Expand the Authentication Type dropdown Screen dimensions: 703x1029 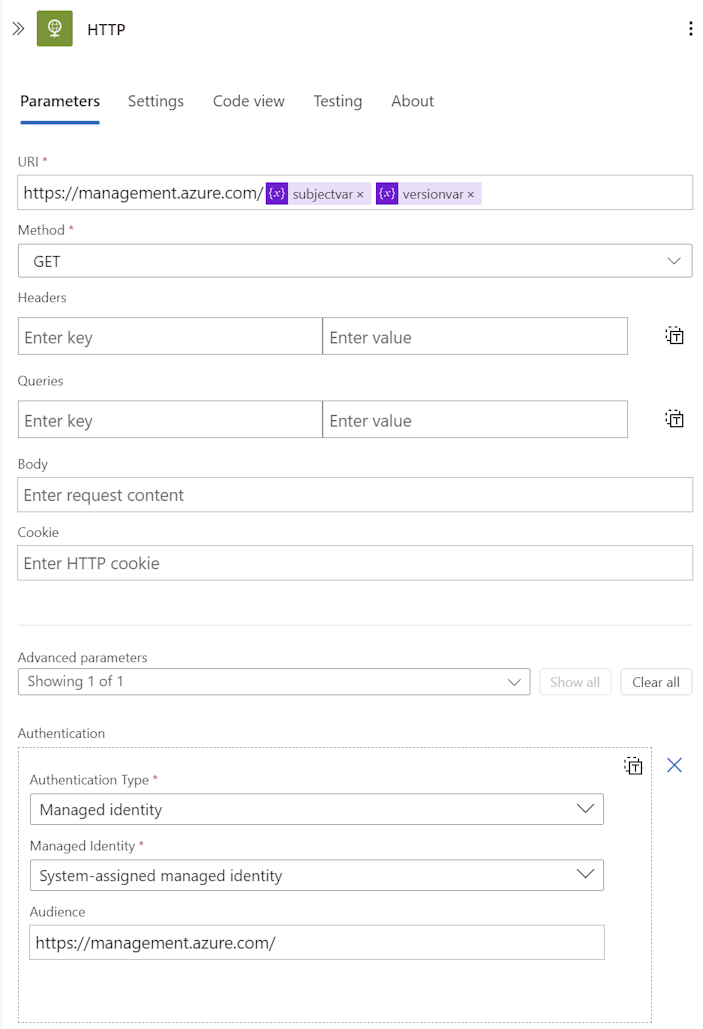(316, 809)
